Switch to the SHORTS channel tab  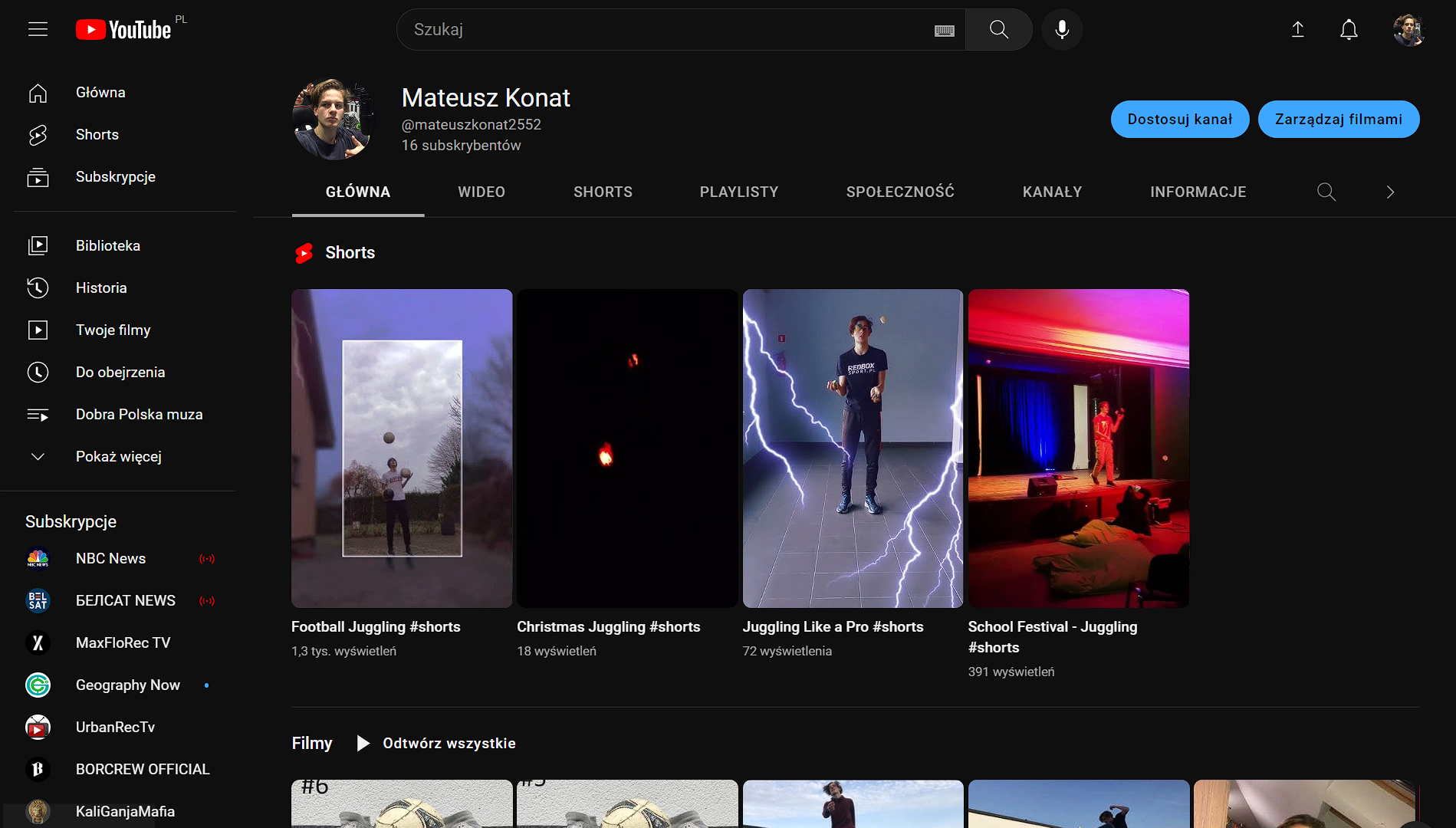point(603,192)
